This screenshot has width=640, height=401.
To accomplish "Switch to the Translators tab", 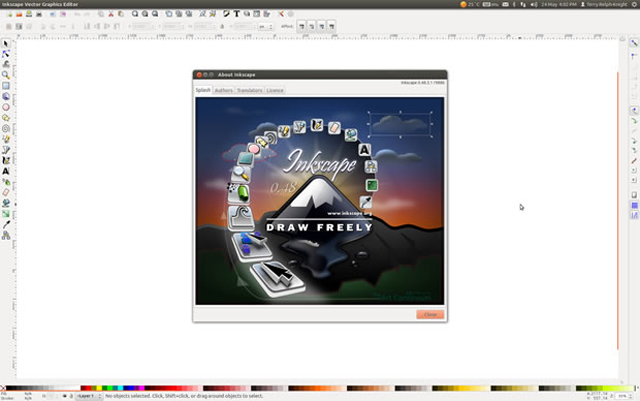I will [249, 90].
